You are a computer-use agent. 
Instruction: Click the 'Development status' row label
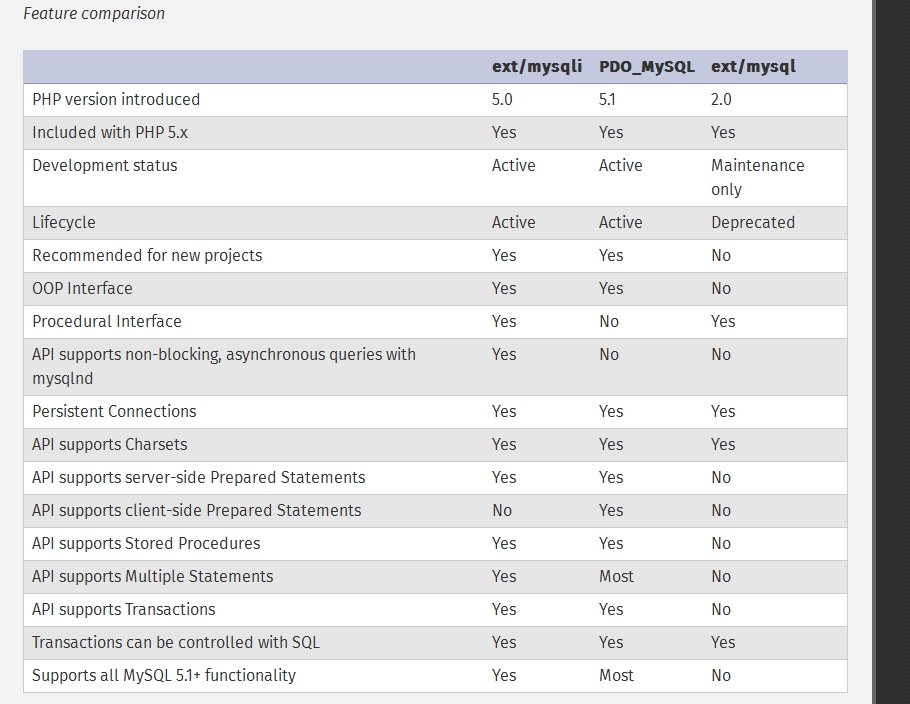pos(105,166)
